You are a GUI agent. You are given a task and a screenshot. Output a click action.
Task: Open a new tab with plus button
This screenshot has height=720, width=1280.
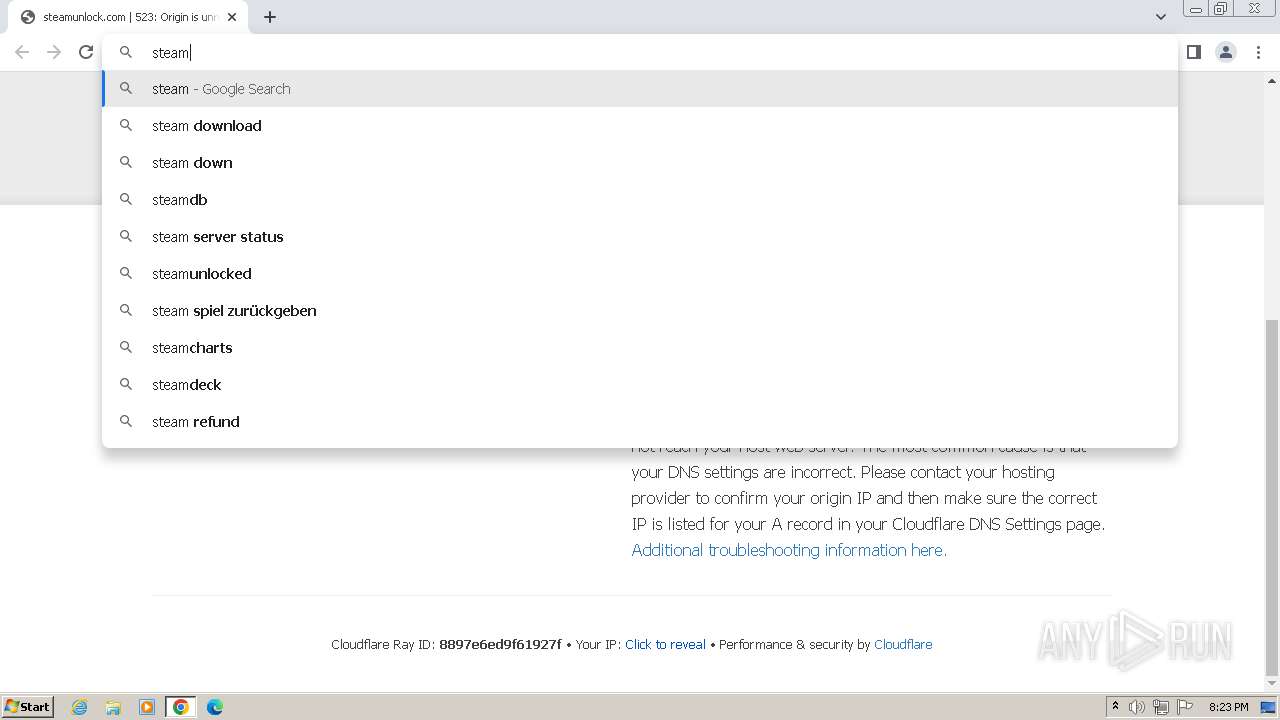click(x=270, y=17)
